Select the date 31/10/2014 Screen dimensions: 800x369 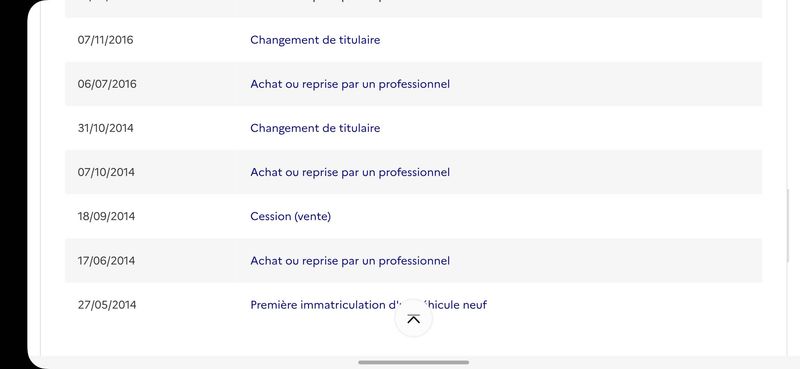click(105, 128)
